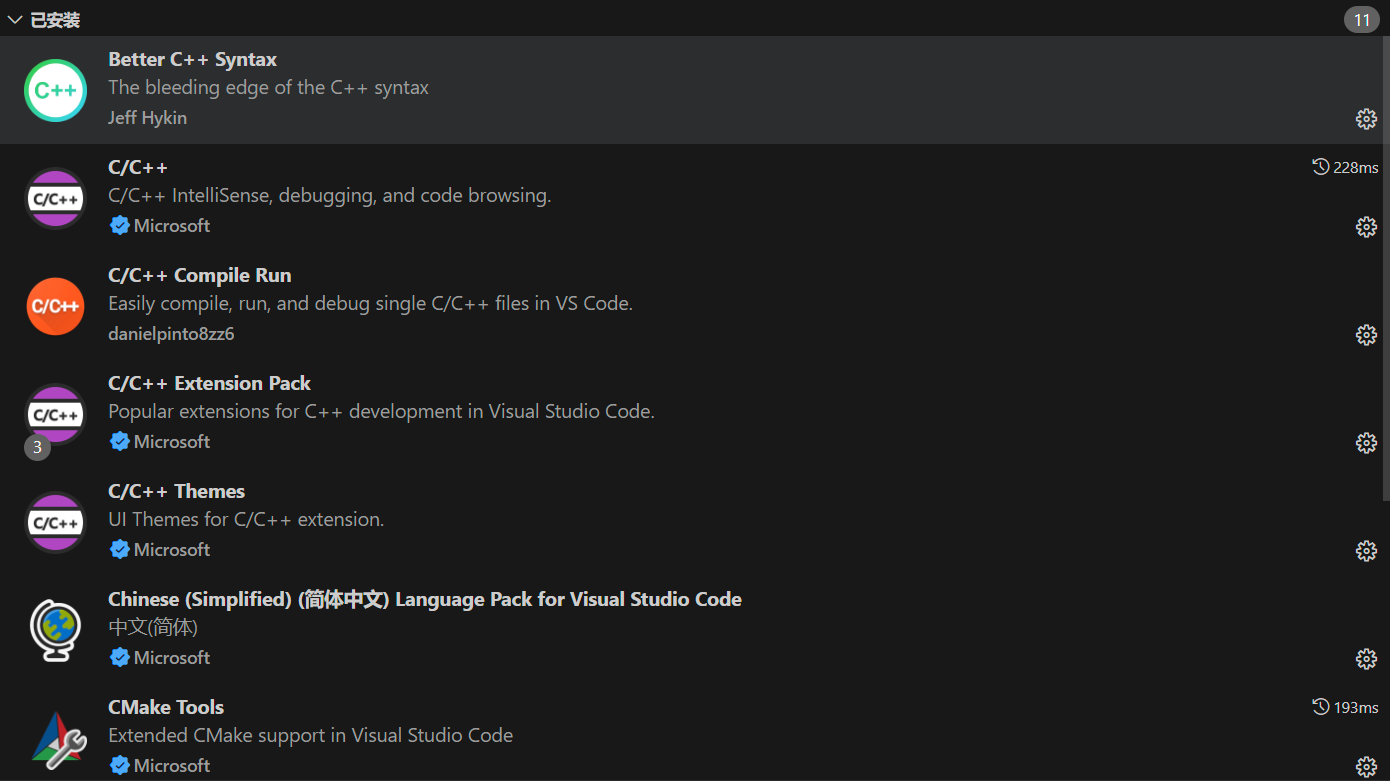The width and height of the screenshot is (1390, 781).
Task: Select the C/C++ Extension Pack title
Action: 209,383
